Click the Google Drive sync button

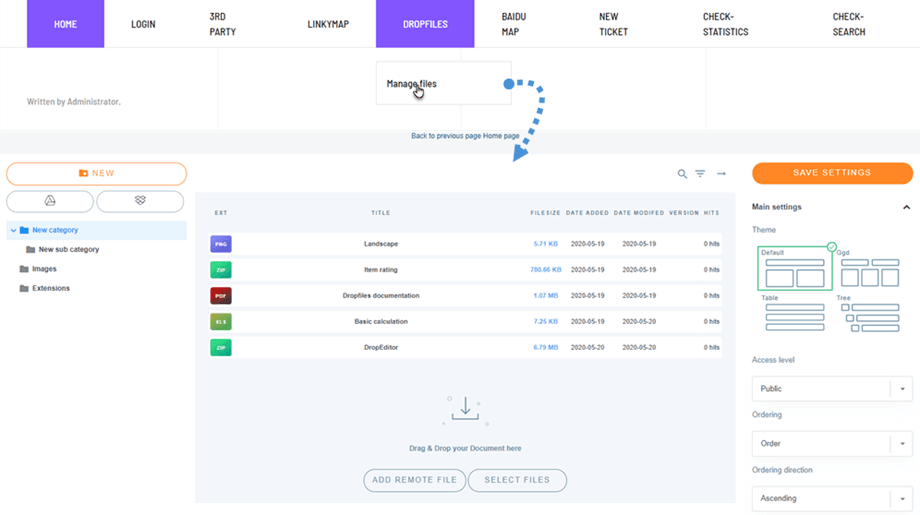[x=50, y=201]
